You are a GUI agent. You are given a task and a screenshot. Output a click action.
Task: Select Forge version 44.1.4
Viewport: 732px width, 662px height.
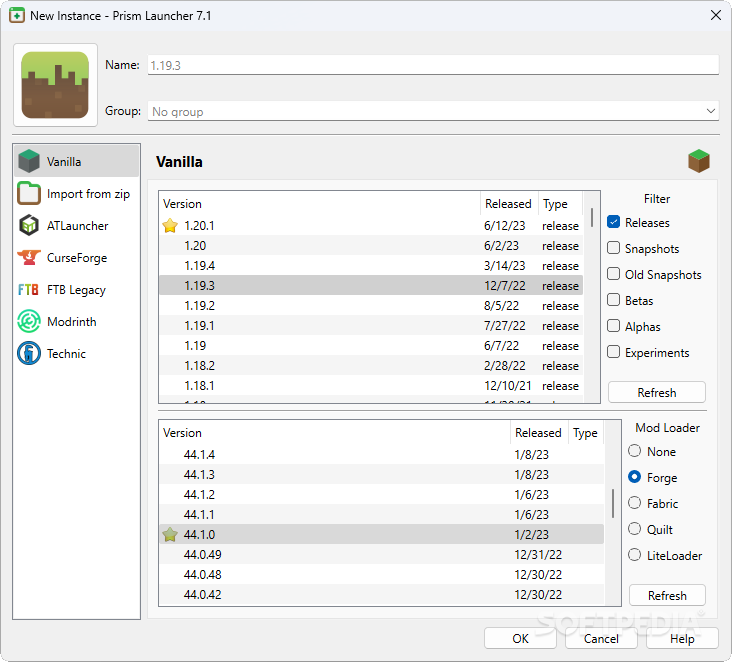381,454
